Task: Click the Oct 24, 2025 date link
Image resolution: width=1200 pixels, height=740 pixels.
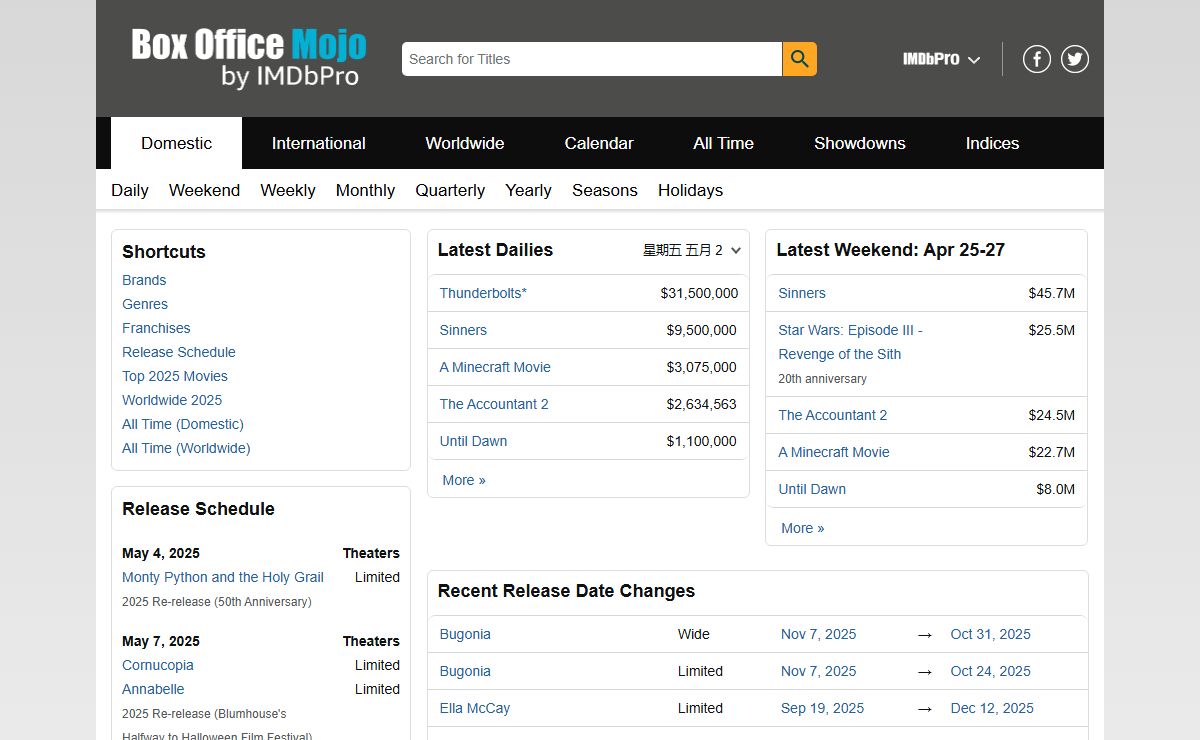Action: pyautogui.click(x=991, y=671)
